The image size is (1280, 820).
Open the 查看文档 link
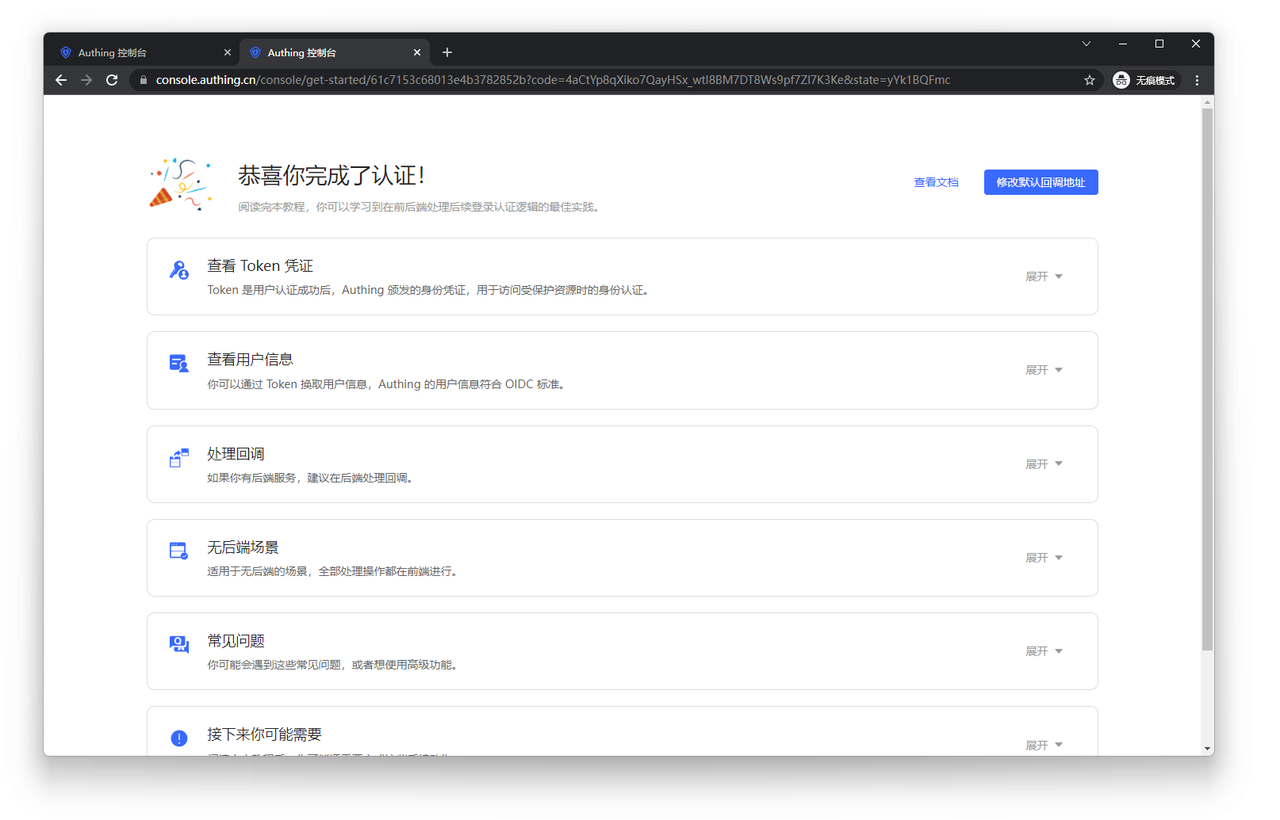click(936, 182)
